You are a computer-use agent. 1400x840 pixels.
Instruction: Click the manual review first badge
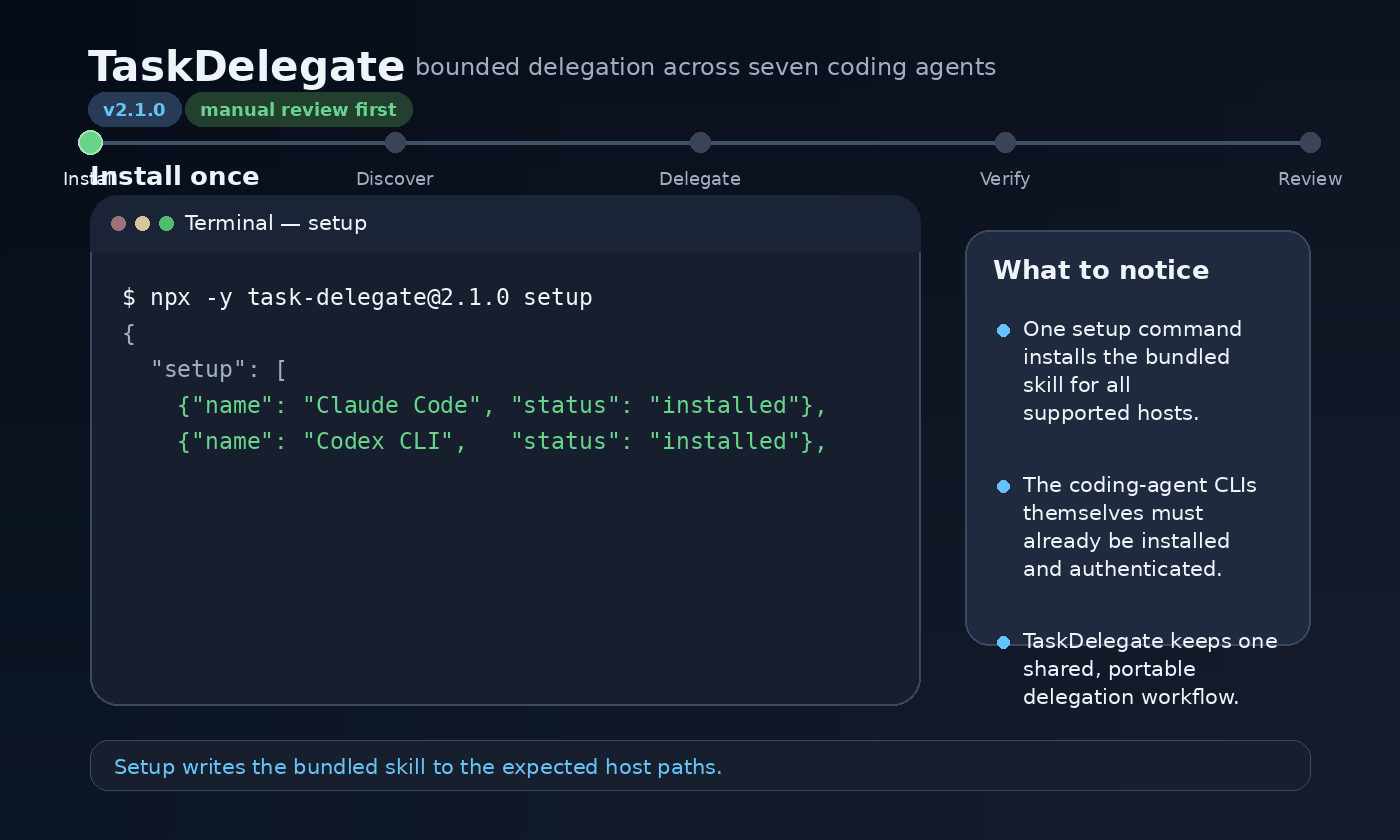coord(298,110)
